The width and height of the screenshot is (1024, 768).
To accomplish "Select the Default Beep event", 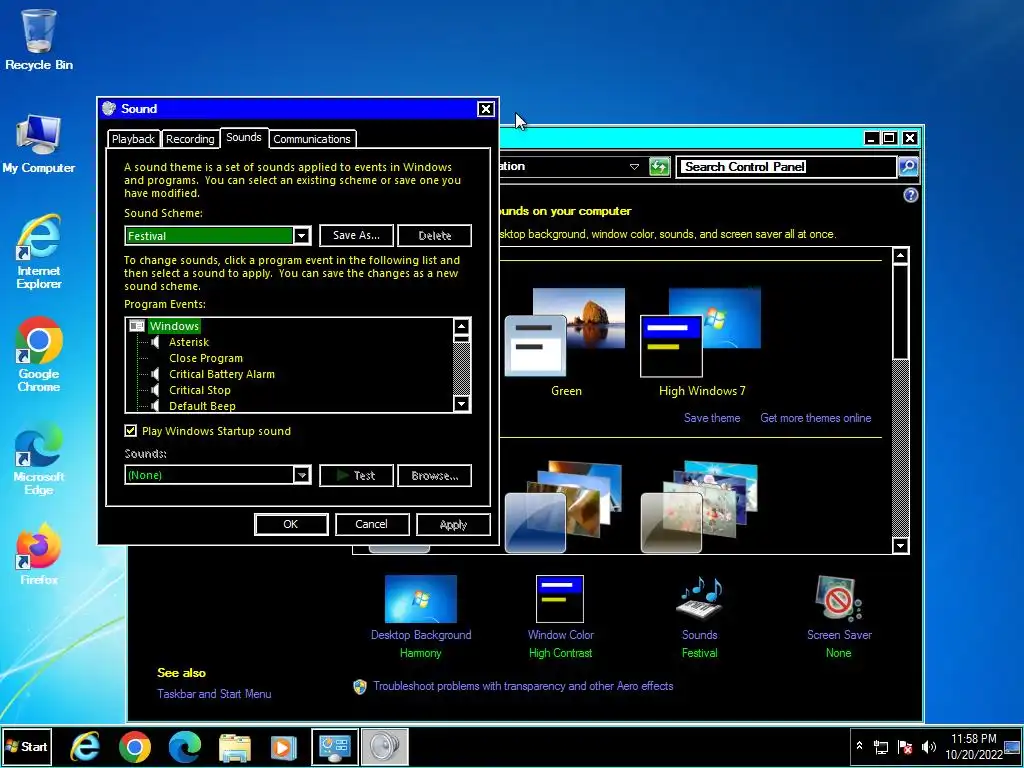I will [x=202, y=406].
